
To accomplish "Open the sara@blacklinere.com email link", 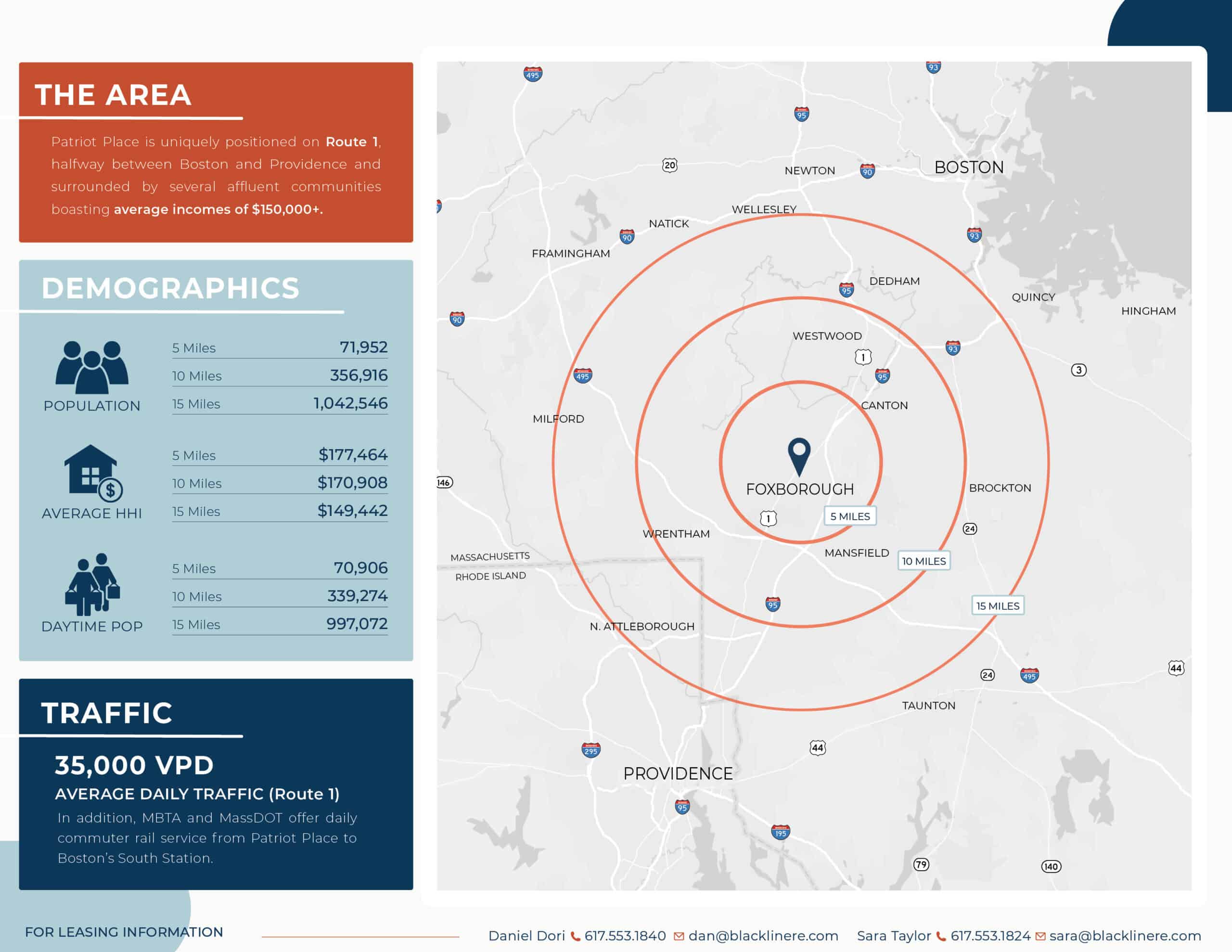I will click(1125, 936).
